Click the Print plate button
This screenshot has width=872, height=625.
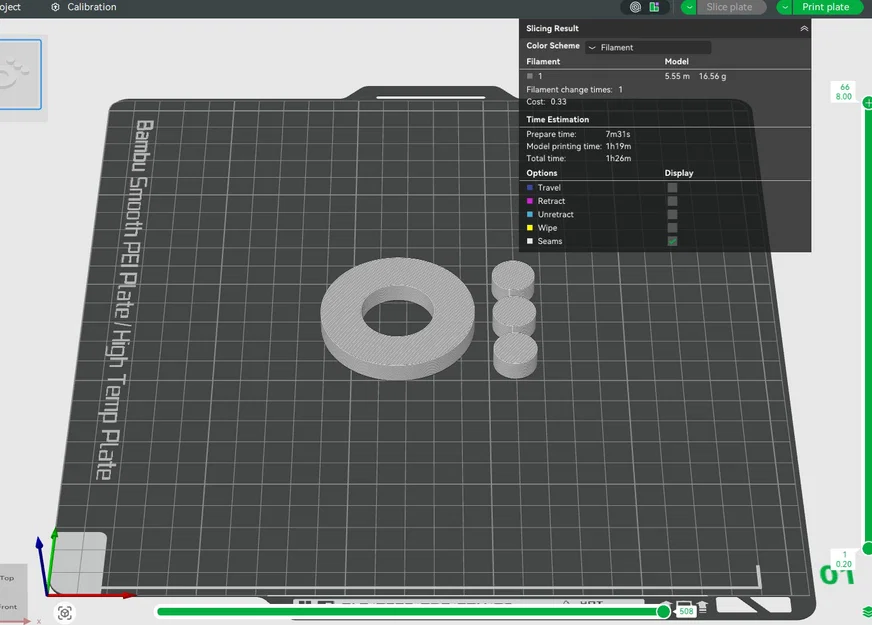[x=826, y=7]
